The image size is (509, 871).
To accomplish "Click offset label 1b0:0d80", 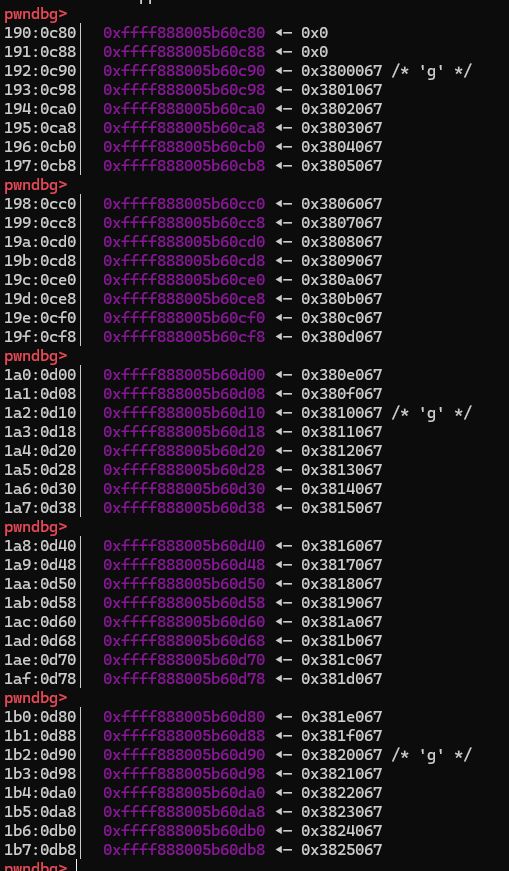I will pos(40,717).
